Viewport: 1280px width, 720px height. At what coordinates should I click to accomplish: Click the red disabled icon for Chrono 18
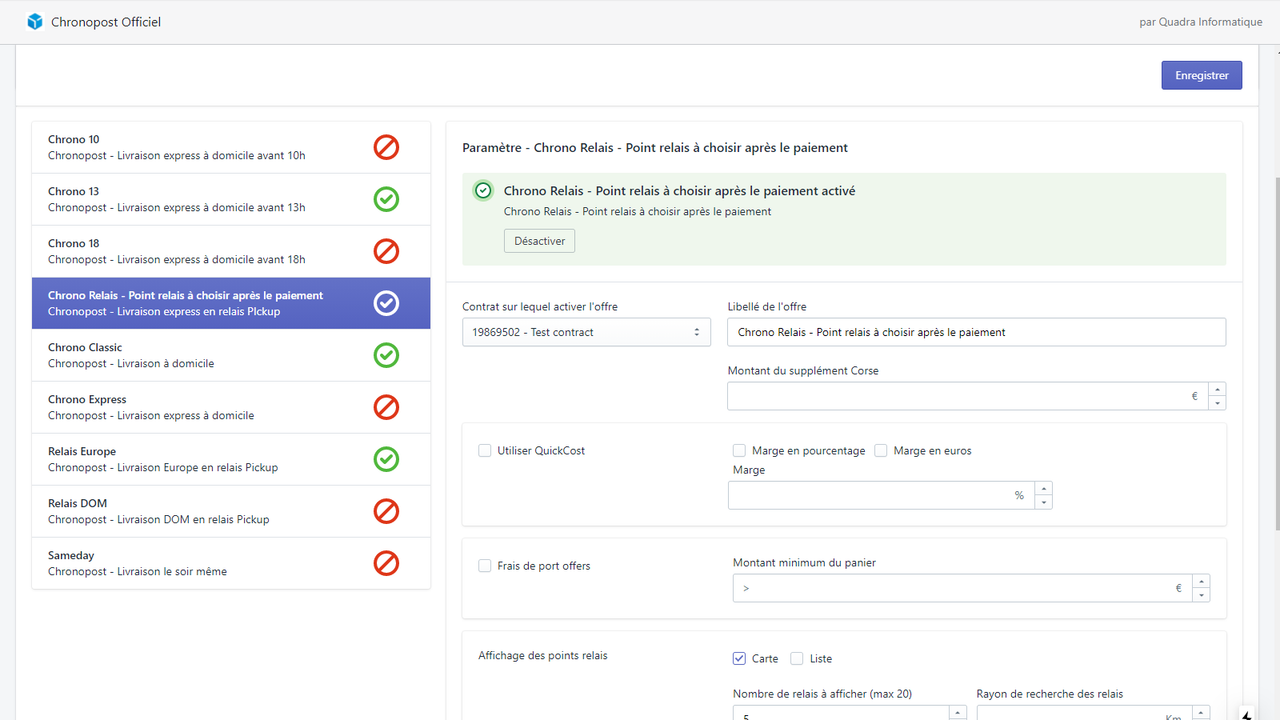click(x=386, y=251)
